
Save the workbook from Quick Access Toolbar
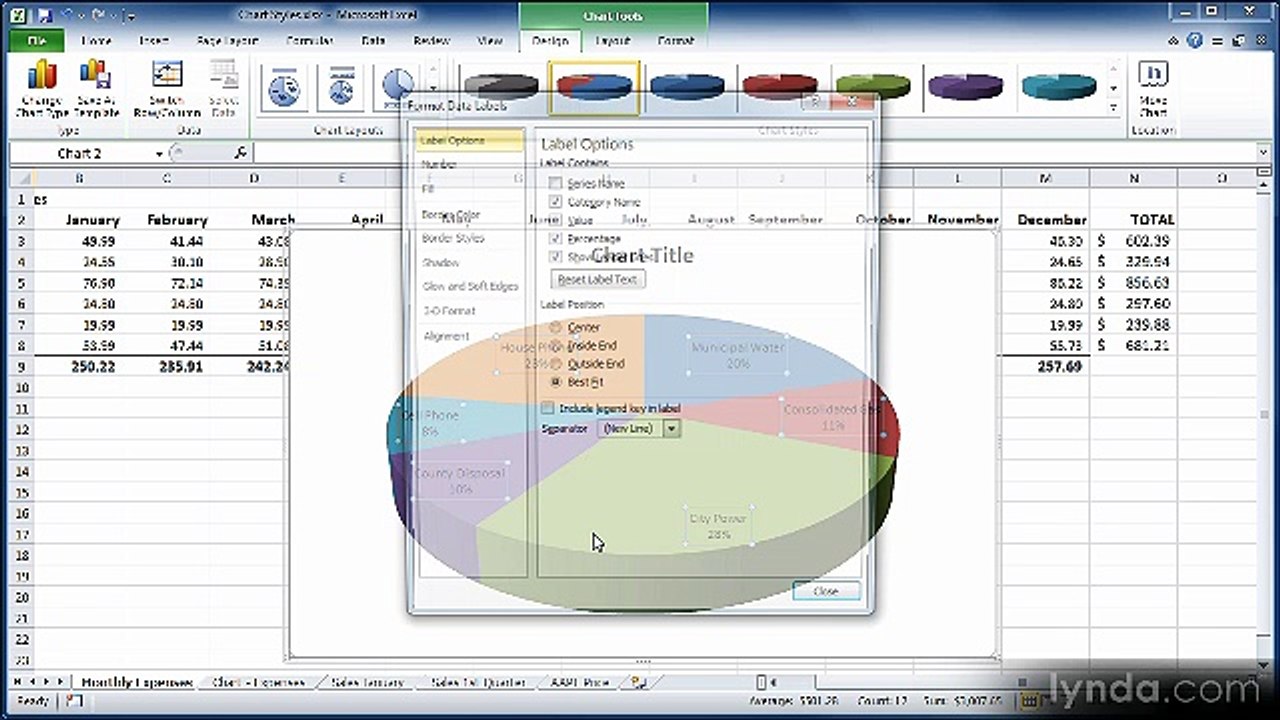pyautogui.click(x=46, y=15)
